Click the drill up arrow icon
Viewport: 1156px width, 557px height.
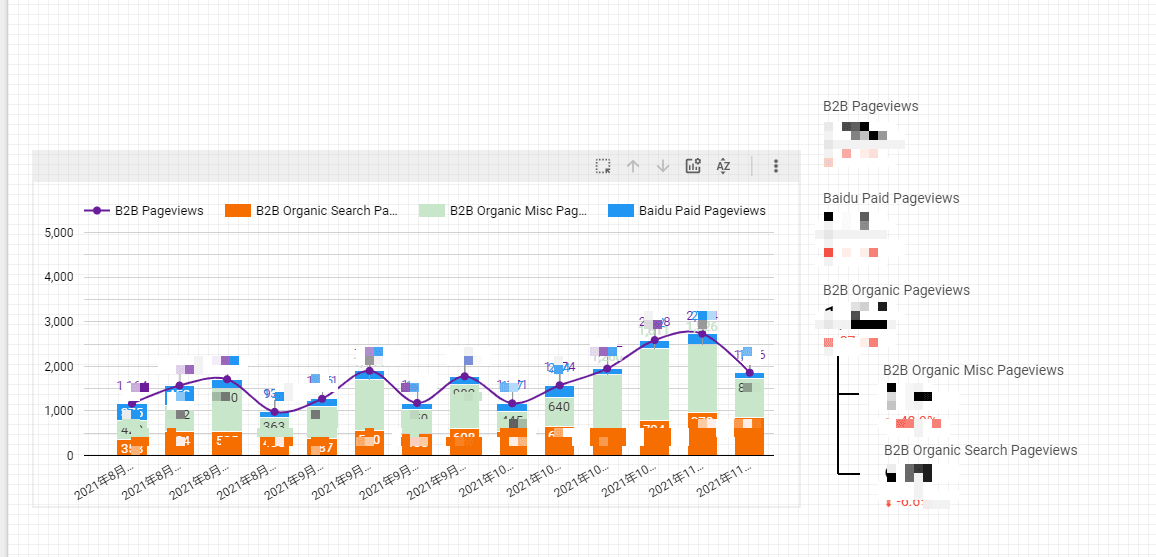pyautogui.click(x=632, y=167)
